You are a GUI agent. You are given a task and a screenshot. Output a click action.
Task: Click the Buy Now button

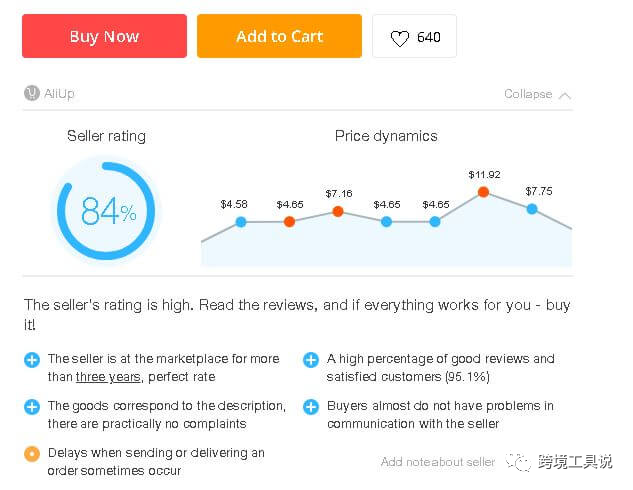104,36
